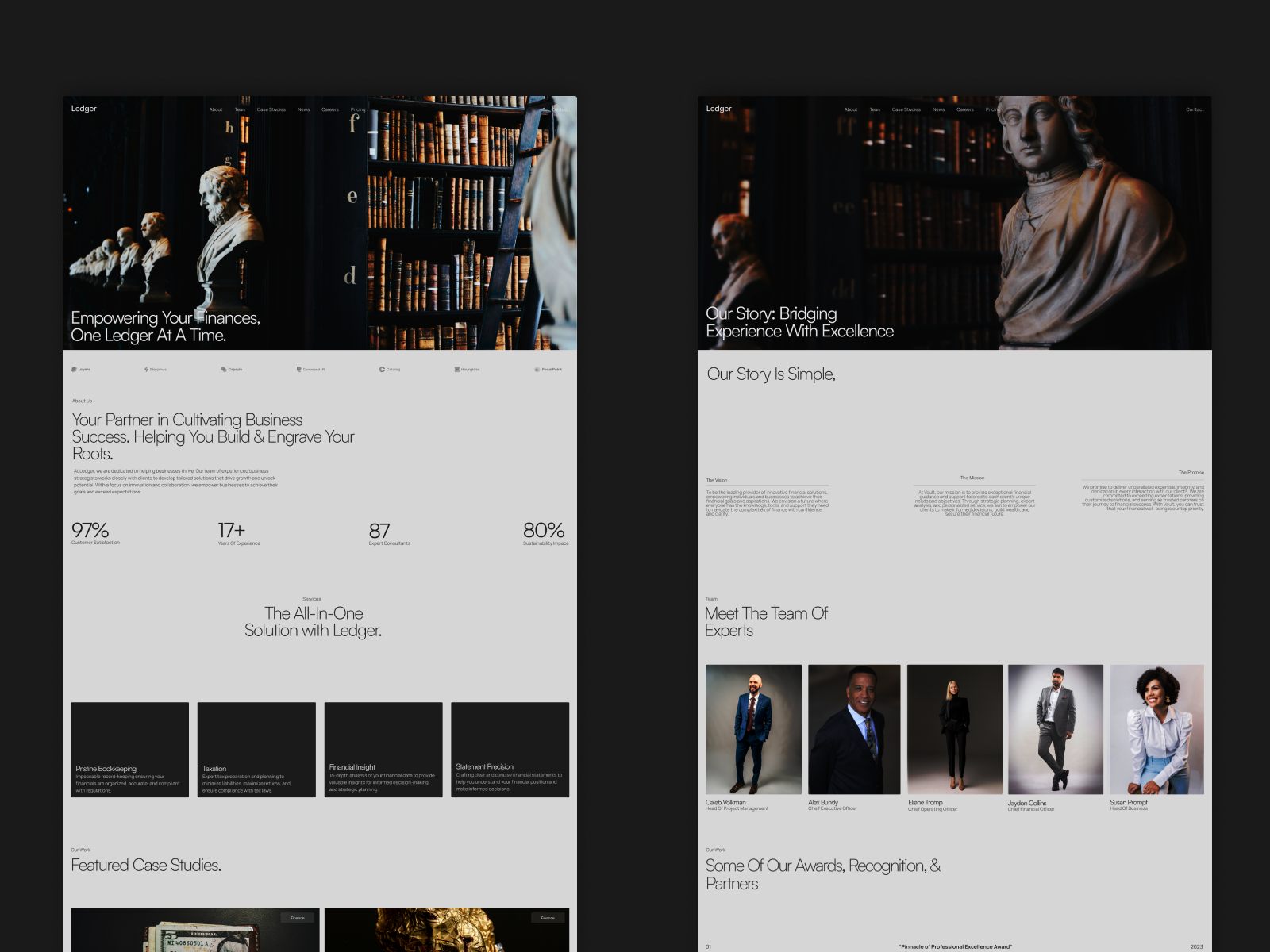Click the FocalPoint partner logo
The height and width of the screenshot is (952, 1270).
(548, 369)
